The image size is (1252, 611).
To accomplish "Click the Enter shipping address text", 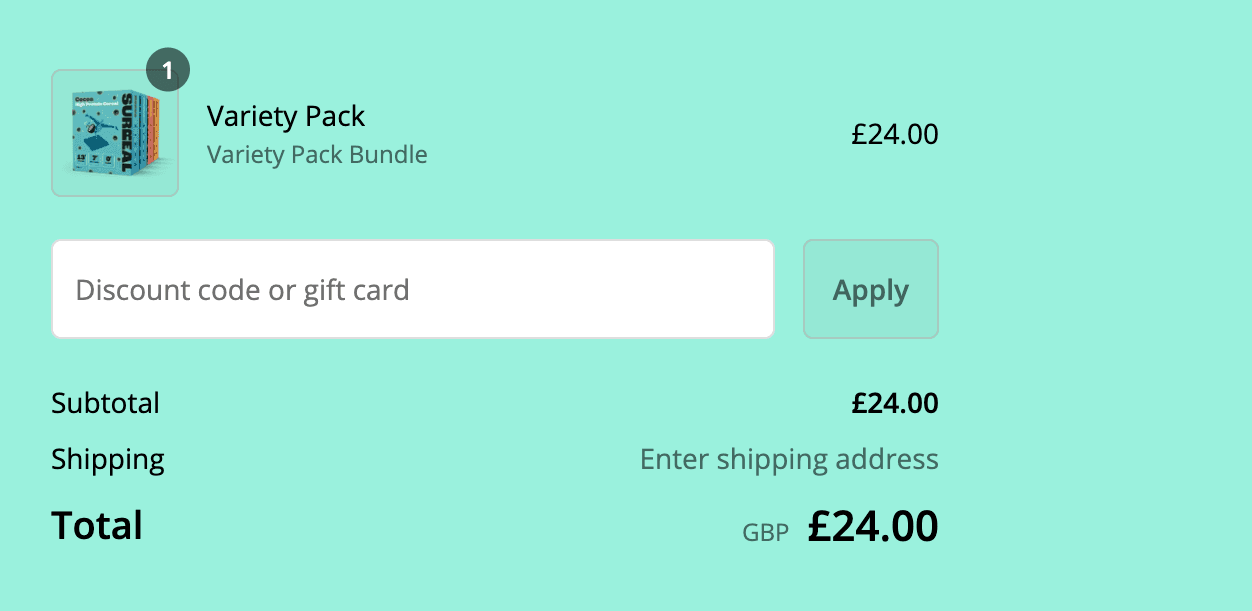I will pos(789,459).
